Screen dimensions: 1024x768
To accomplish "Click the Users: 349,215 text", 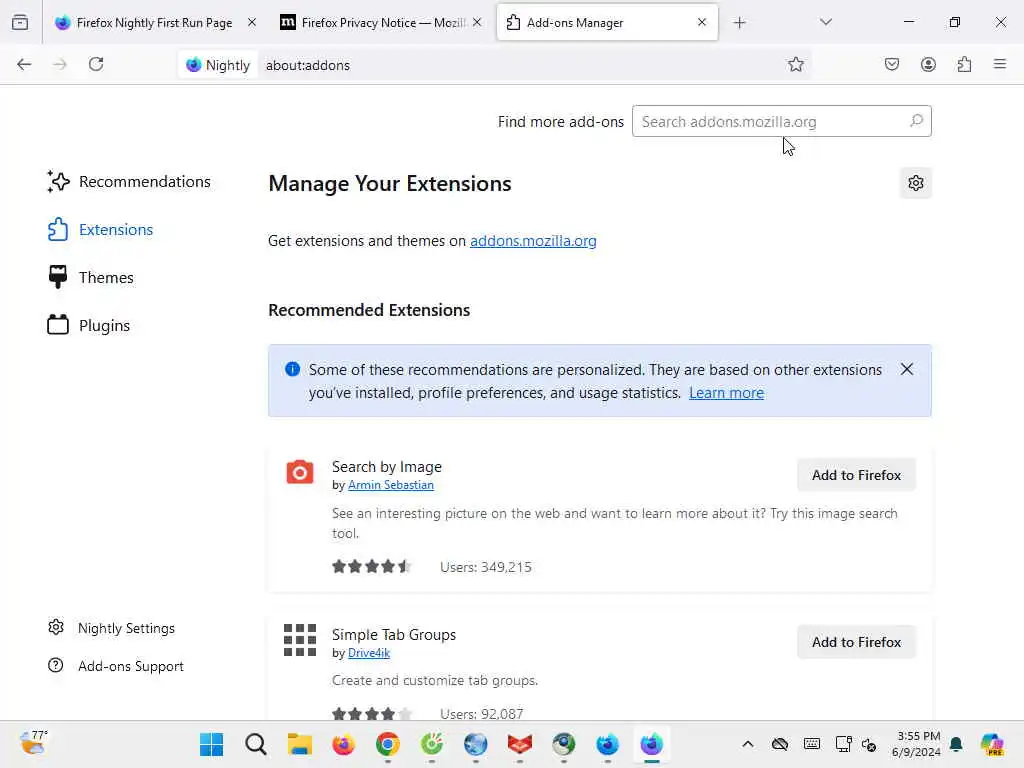I will point(485,567).
